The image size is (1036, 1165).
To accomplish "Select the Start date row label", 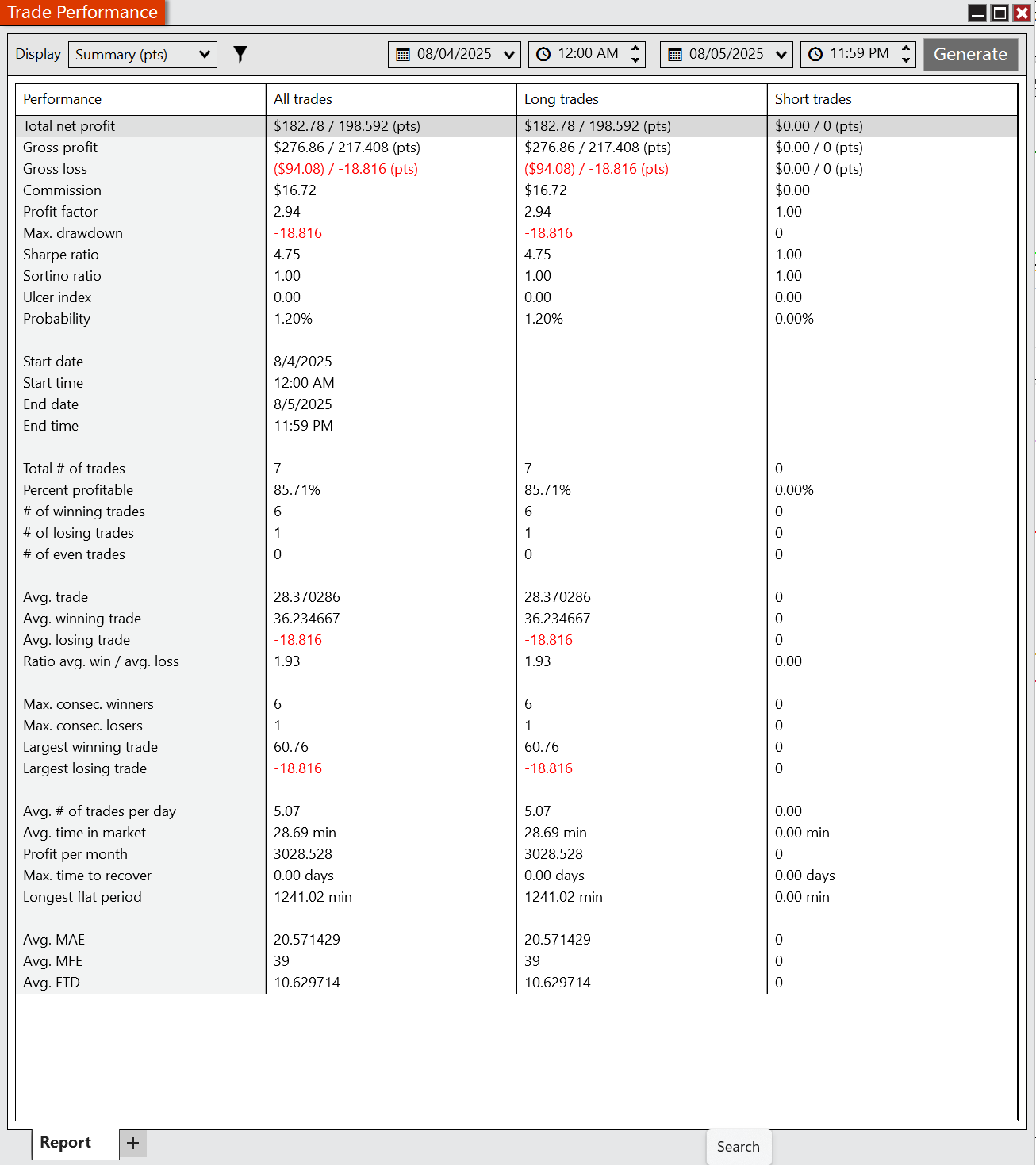I will [x=53, y=362].
